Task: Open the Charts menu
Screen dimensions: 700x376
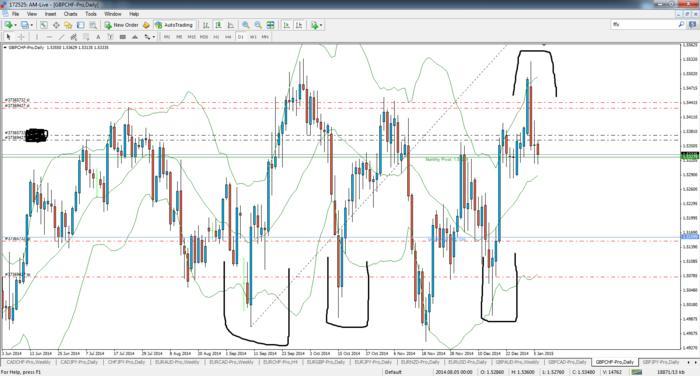Action: 71,14
